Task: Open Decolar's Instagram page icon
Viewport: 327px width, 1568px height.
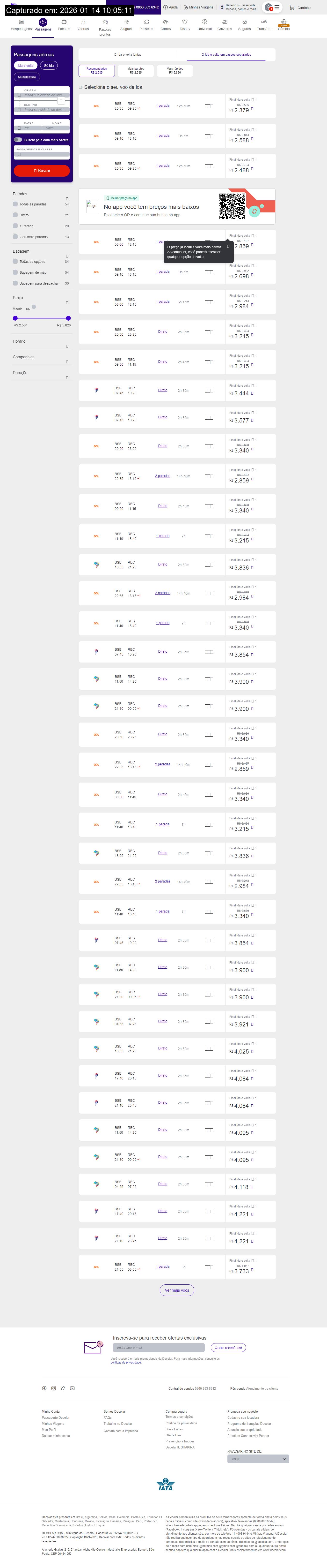Action: coord(53,1388)
